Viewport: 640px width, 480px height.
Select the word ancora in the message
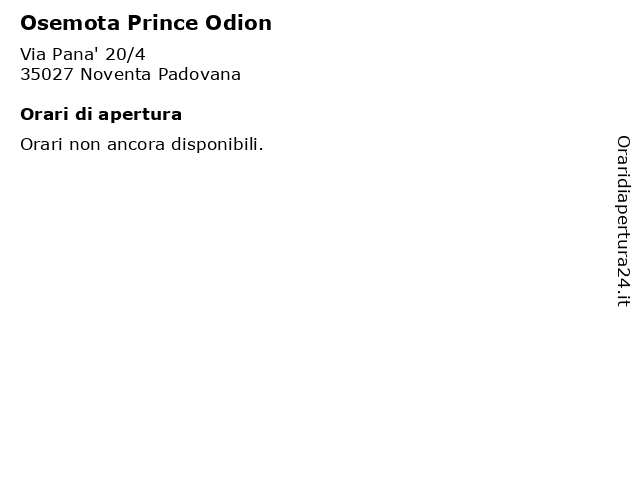click(136, 145)
